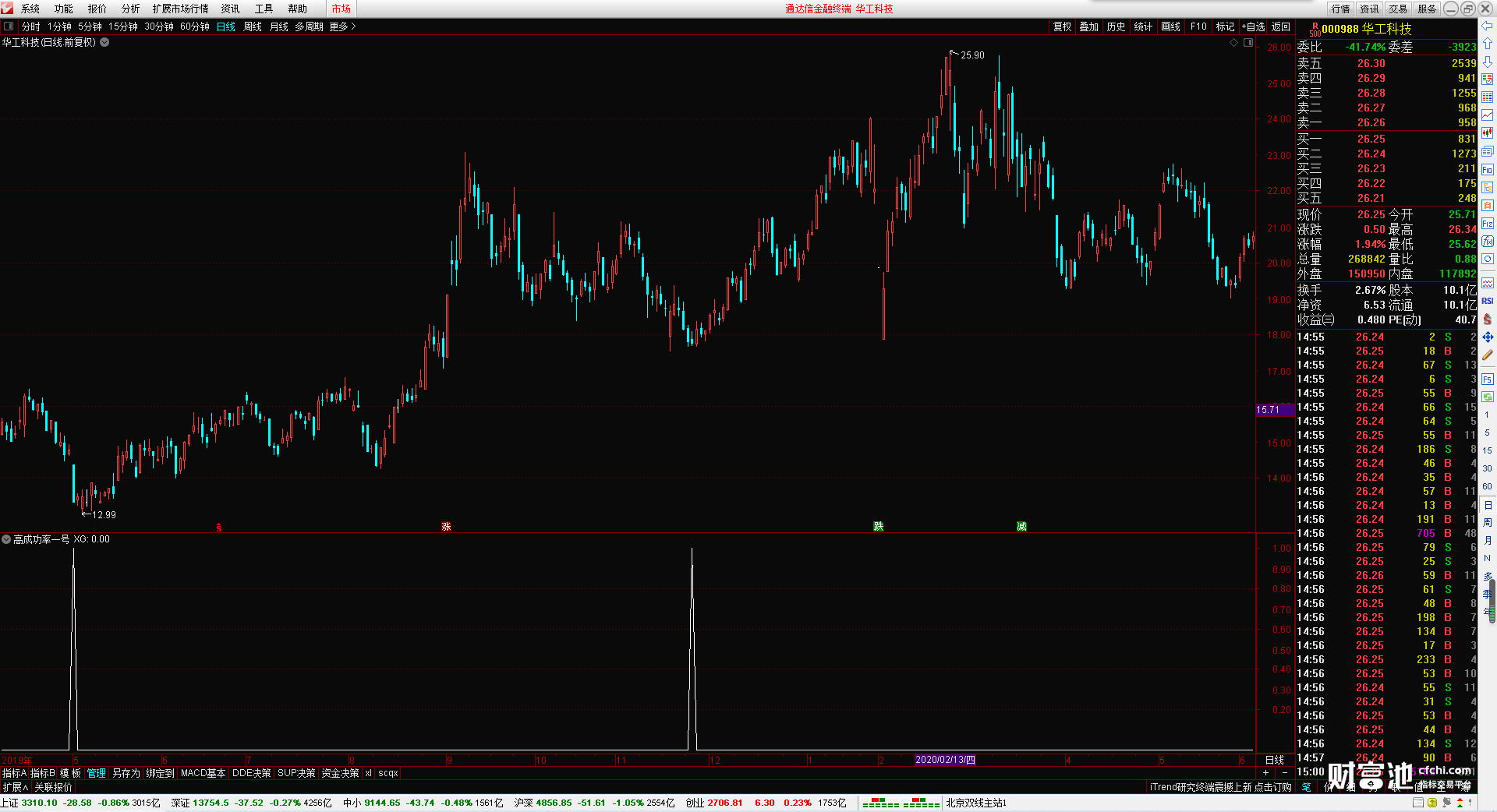Click the plus zoom-in chart control
Screen dimensions: 1497x812
coord(1265,773)
